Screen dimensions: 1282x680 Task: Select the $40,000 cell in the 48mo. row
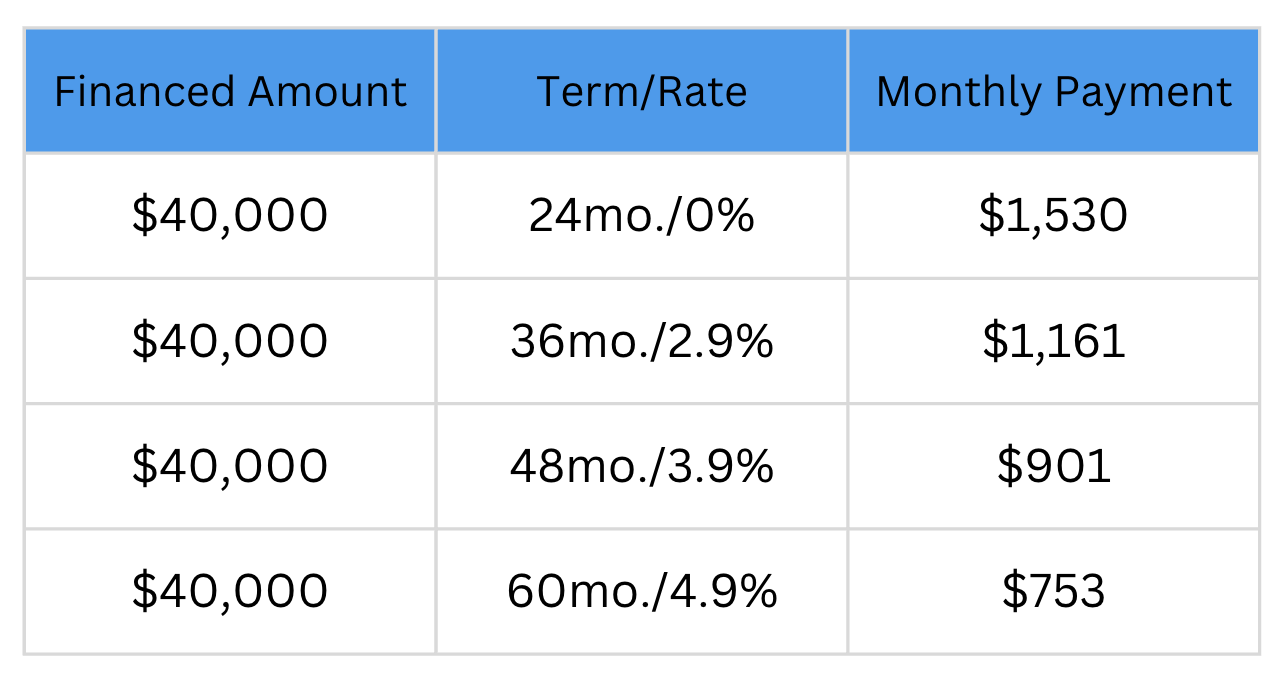(x=230, y=466)
